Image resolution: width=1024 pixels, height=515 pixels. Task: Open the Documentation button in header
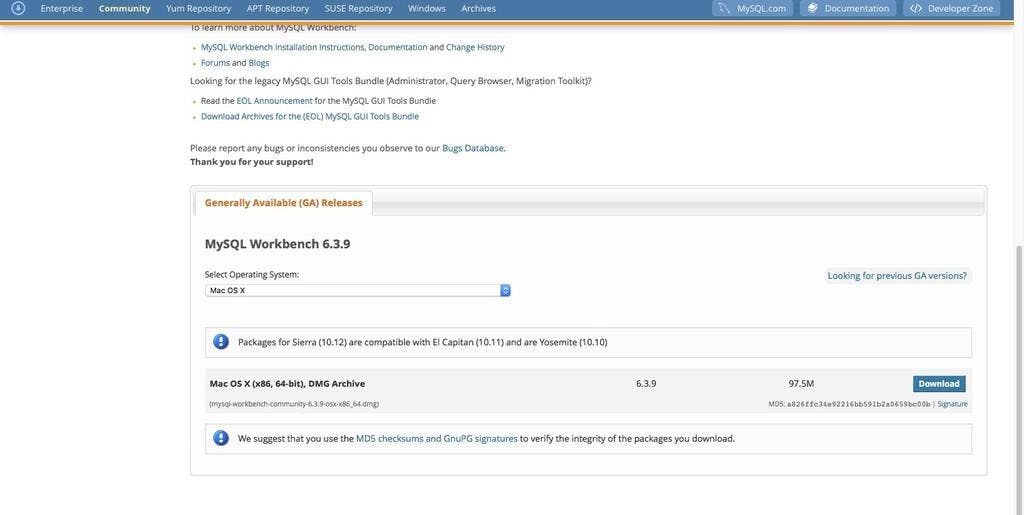pos(848,8)
